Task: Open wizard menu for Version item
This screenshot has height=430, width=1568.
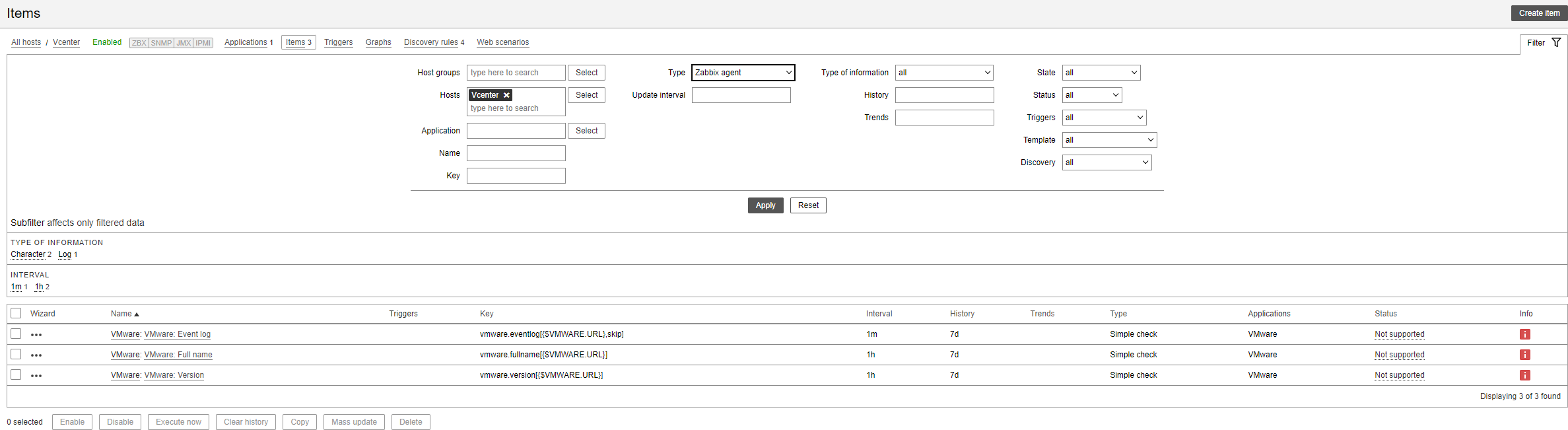Action: coord(36,376)
